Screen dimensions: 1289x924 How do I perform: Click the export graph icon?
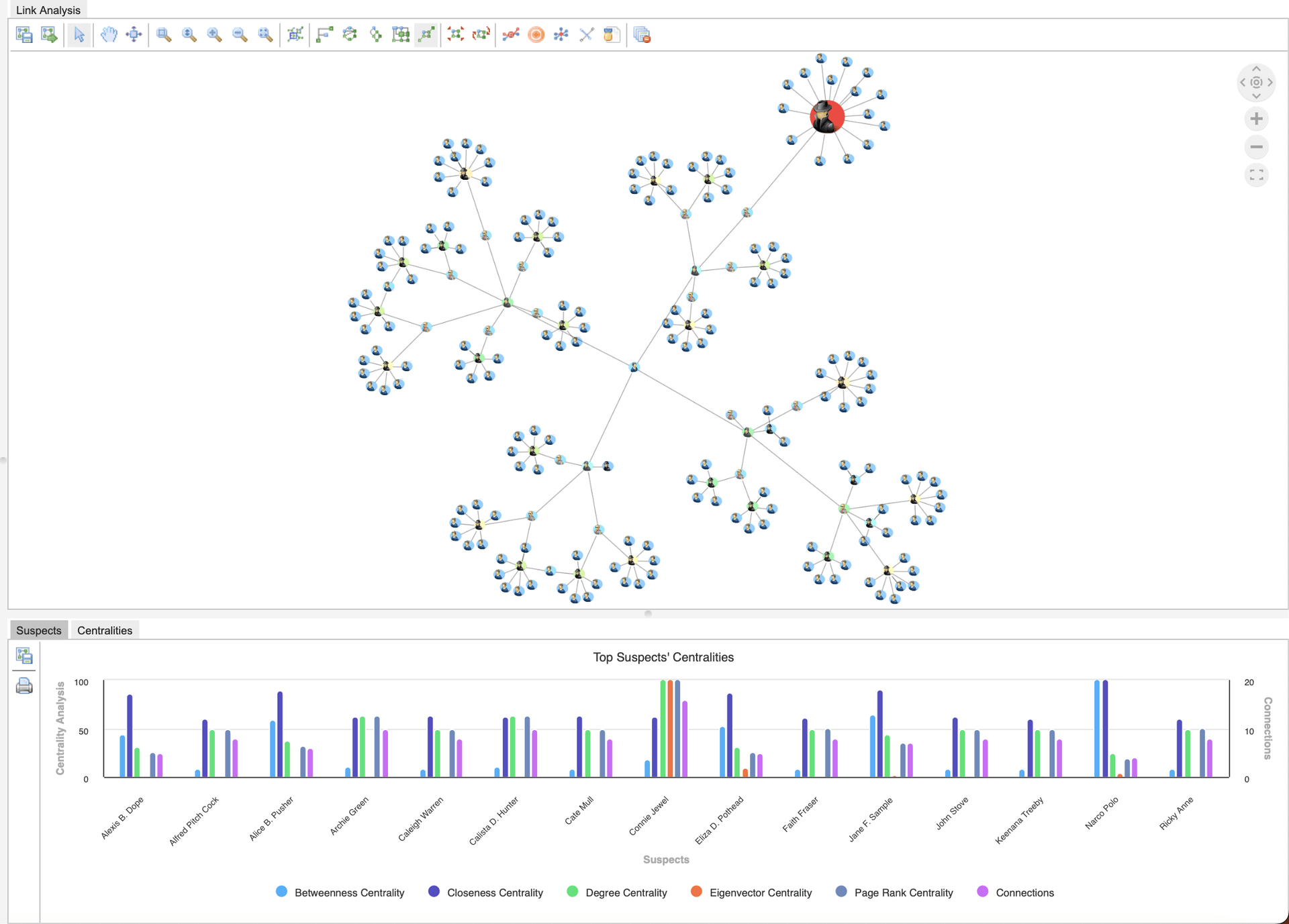tap(49, 35)
